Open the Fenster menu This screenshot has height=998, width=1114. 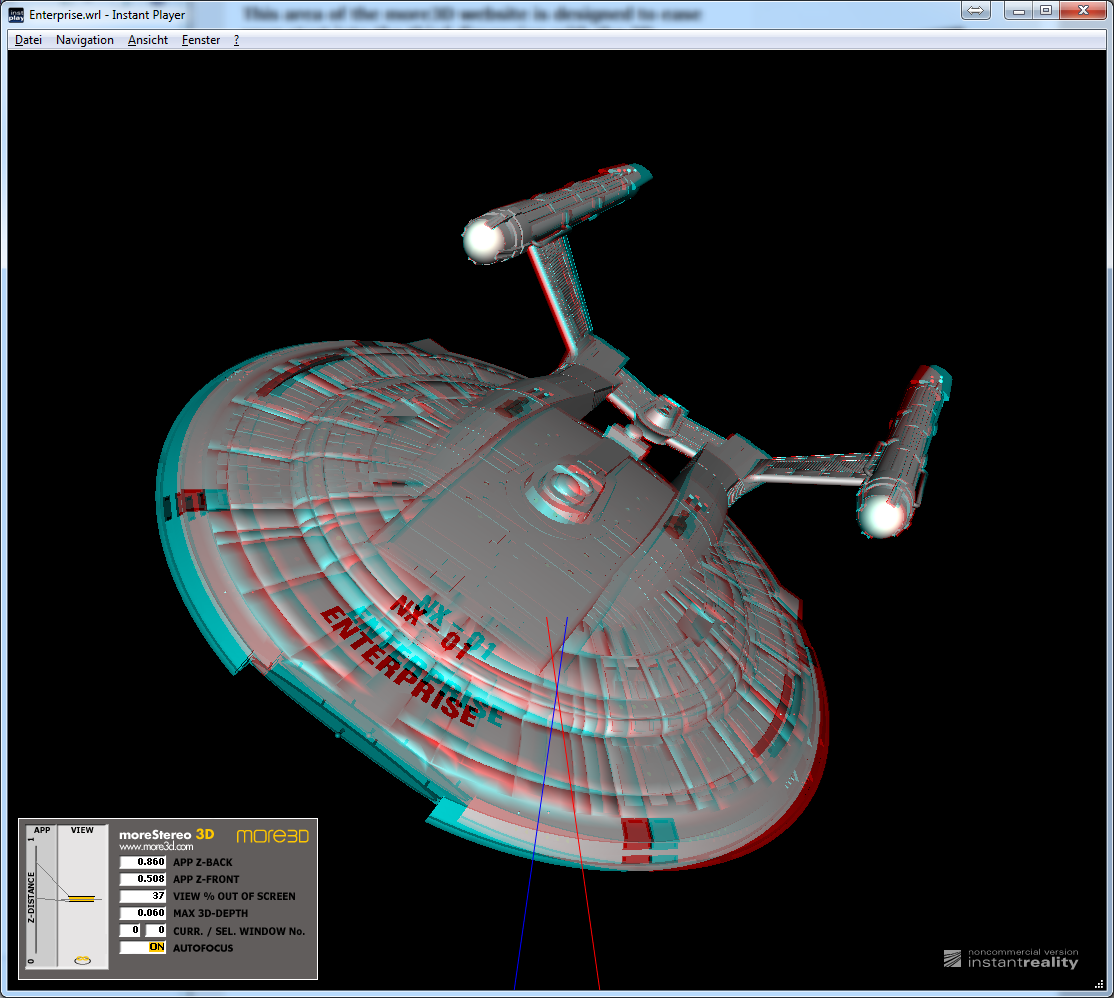(201, 40)
